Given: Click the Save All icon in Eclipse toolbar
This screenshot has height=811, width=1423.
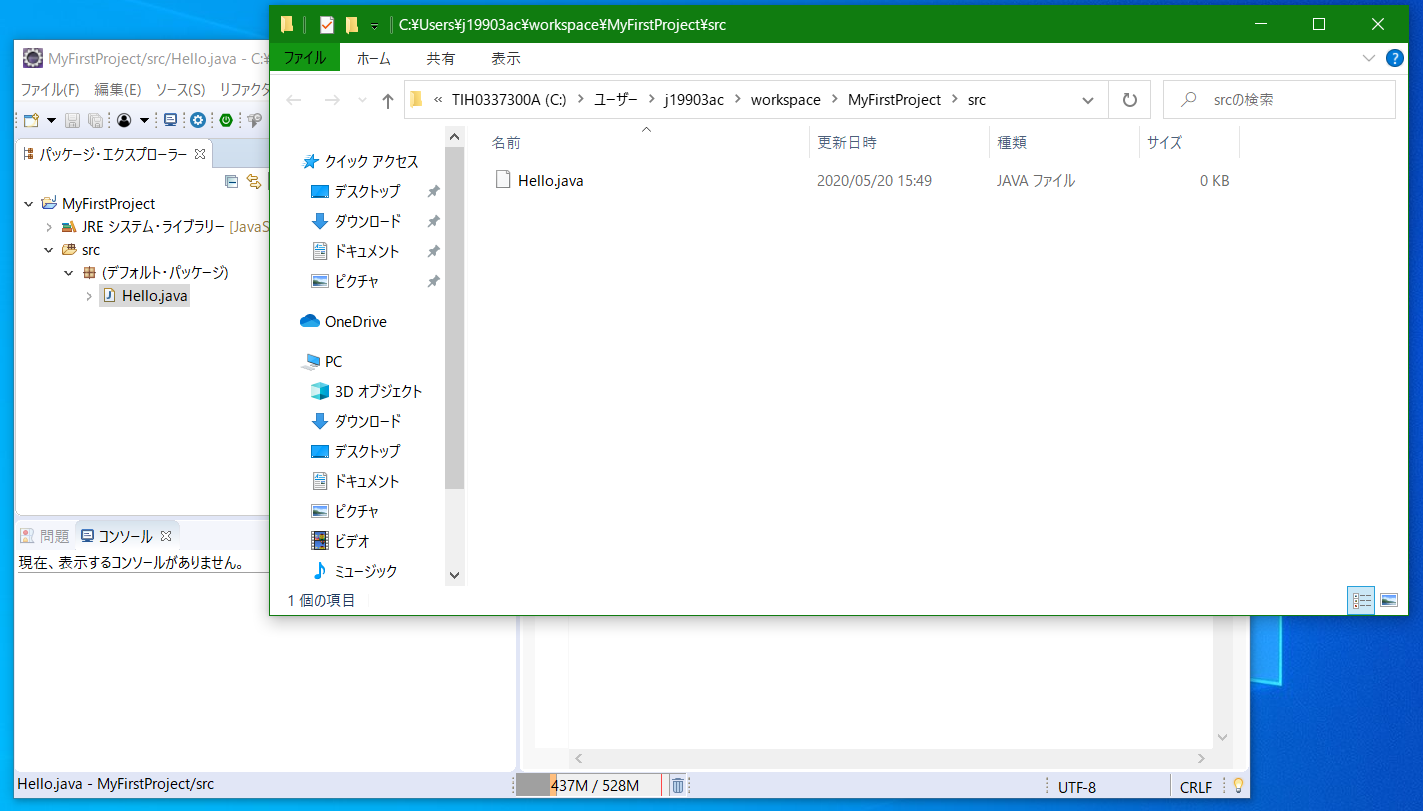Looking at the screenshot, I should [x=95, y=121].
